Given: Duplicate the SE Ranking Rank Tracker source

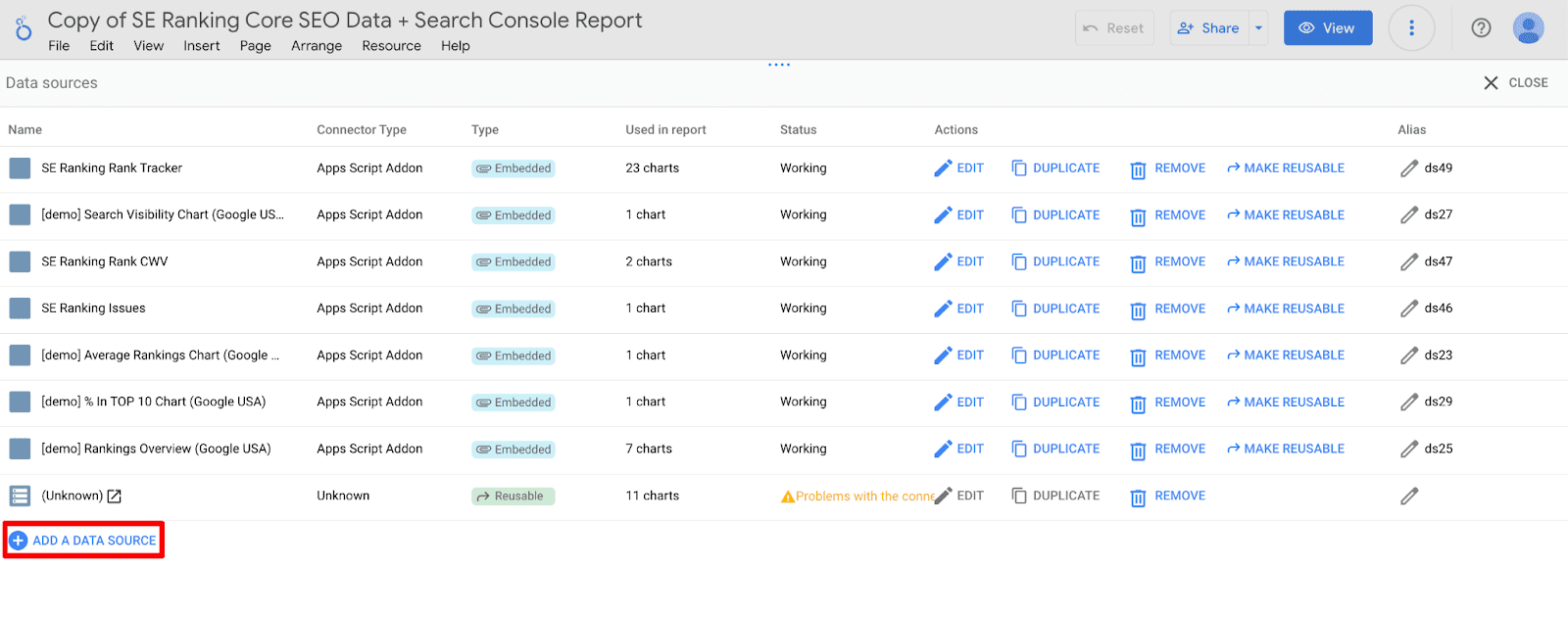Looking at the screenshot, I should point(1055,168).
